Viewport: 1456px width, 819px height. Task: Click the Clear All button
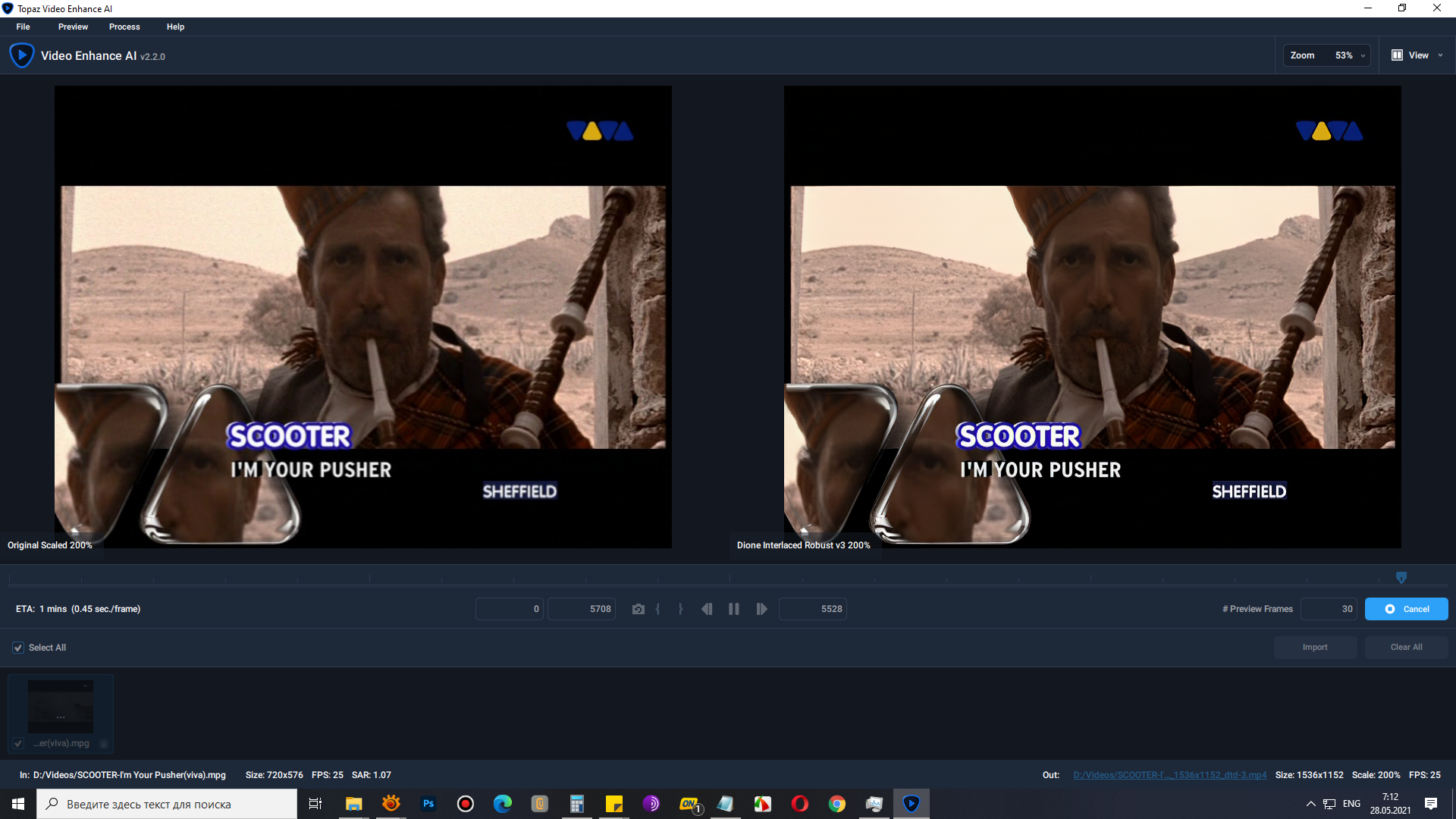tap(1406, 648)
